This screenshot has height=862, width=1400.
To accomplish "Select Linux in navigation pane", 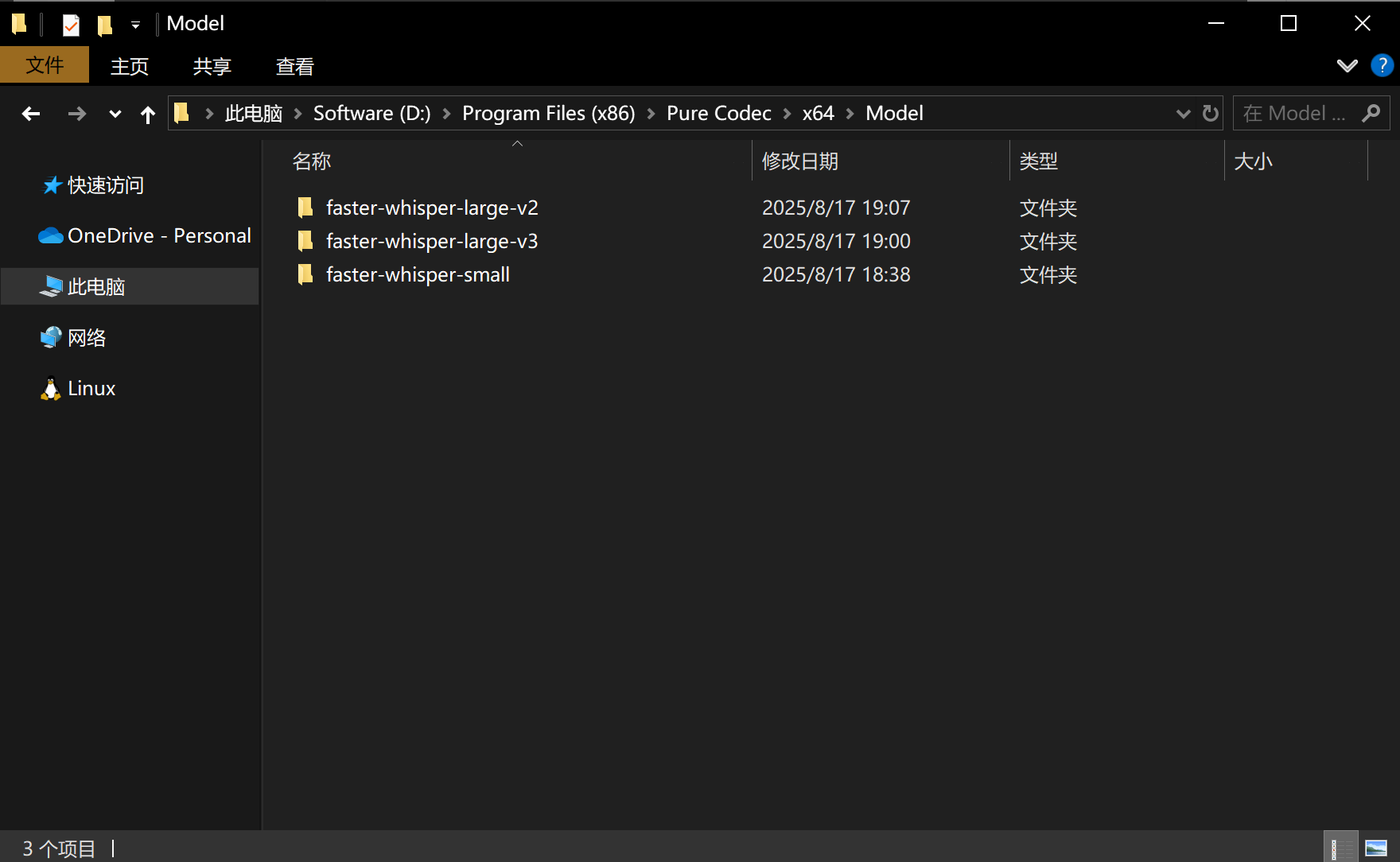I will pyautogui.click(x=91, y=388).
